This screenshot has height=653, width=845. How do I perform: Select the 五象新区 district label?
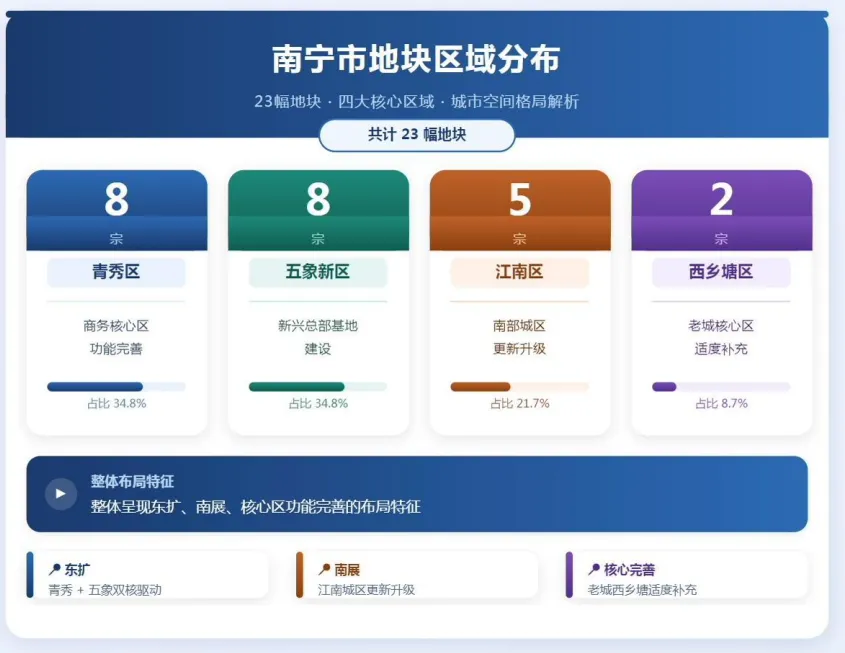(318, 272)
